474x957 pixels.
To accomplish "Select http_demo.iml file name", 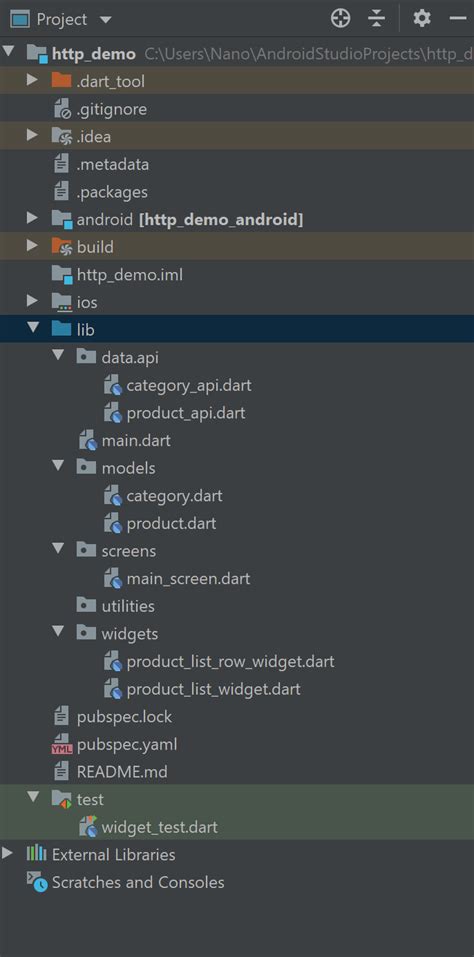I will tap(130, 275).
